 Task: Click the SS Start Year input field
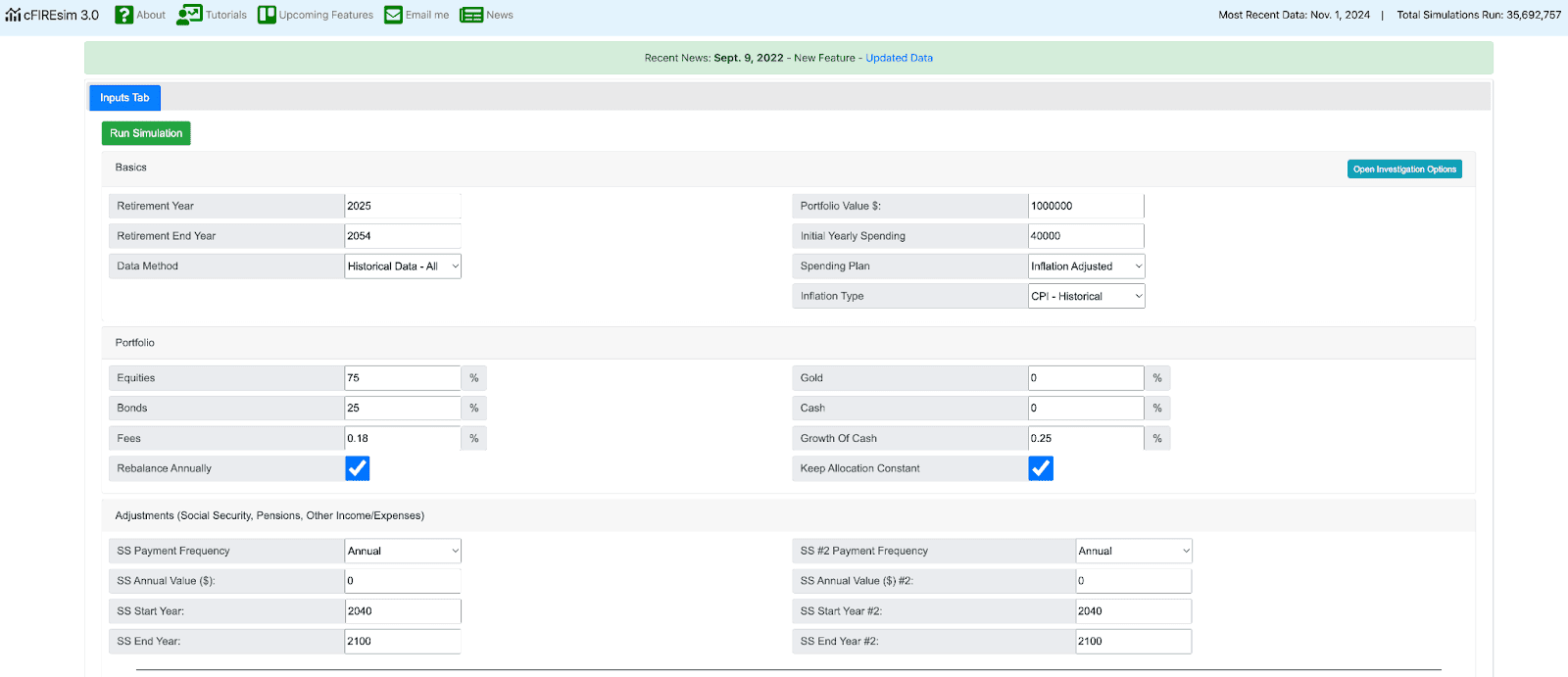403,611
